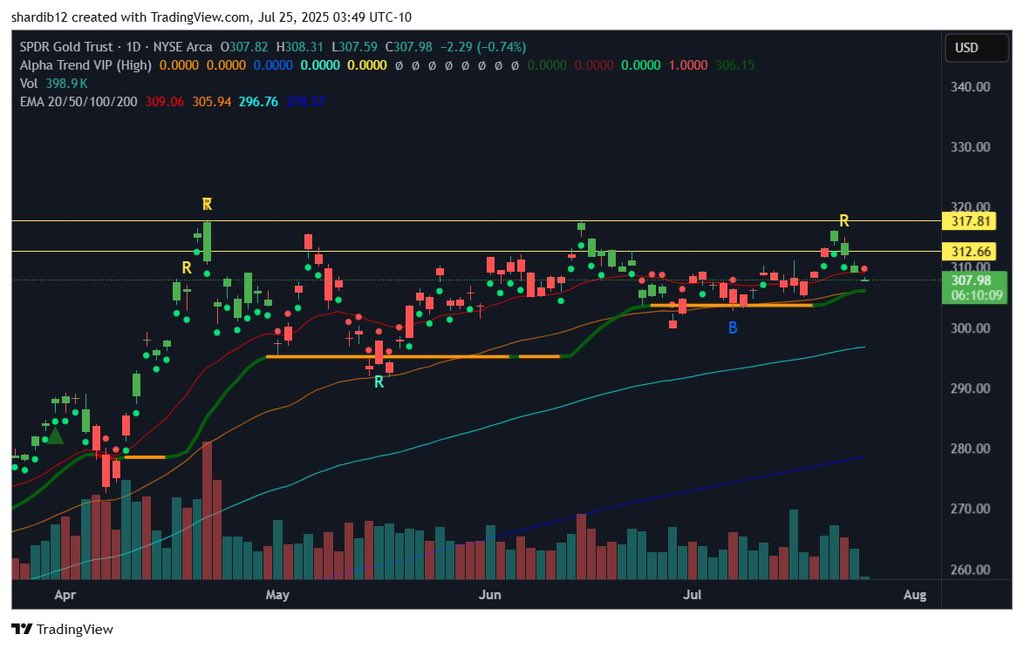This screenshot has height=648, width=1024.
Task: Click the EMA 20 value 309.06
Action: tap(165, 102)
